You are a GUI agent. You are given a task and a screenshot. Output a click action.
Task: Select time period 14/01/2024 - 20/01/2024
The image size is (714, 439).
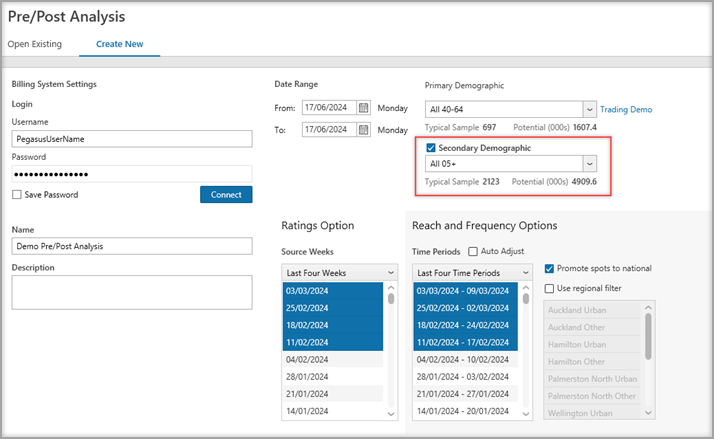[x=465, y=411]
